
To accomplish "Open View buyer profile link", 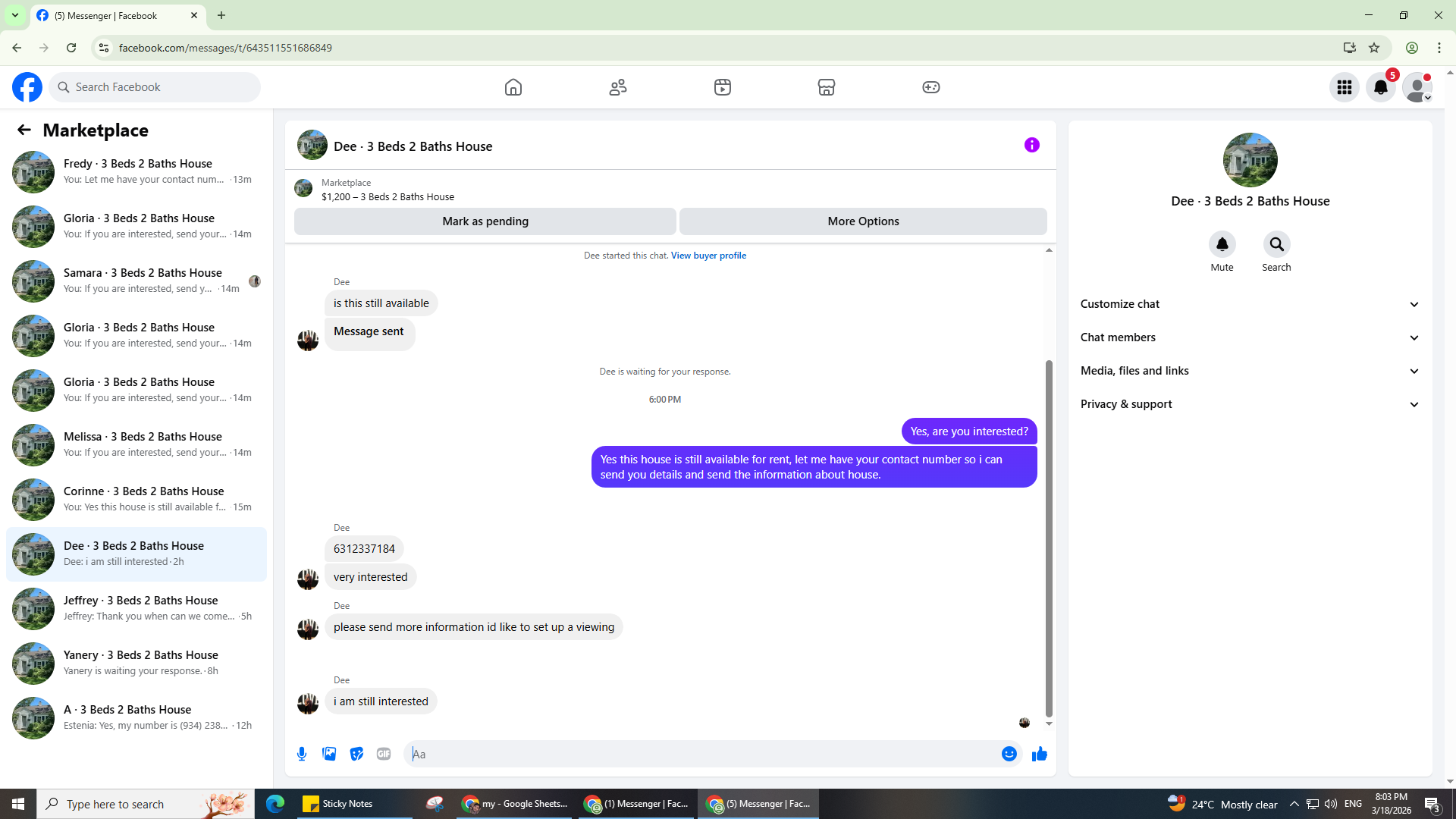I will coord(708,256).
